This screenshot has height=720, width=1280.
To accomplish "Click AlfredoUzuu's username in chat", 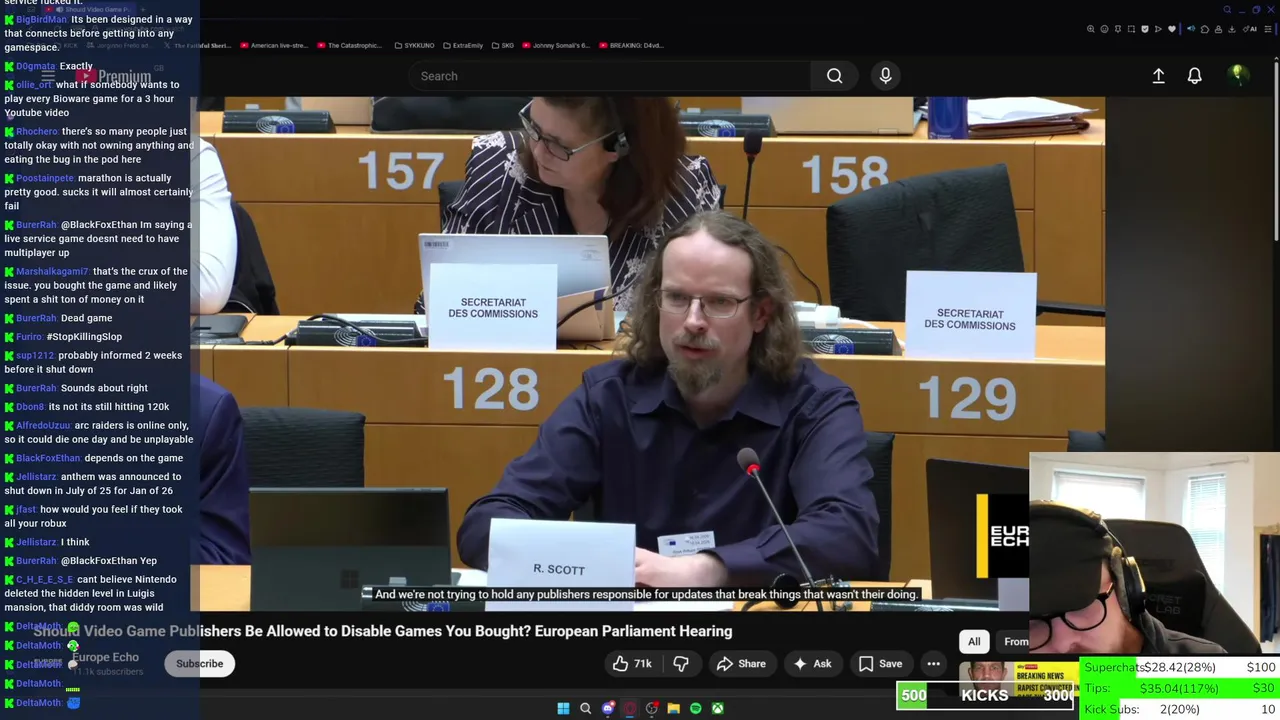I will 43,425.
